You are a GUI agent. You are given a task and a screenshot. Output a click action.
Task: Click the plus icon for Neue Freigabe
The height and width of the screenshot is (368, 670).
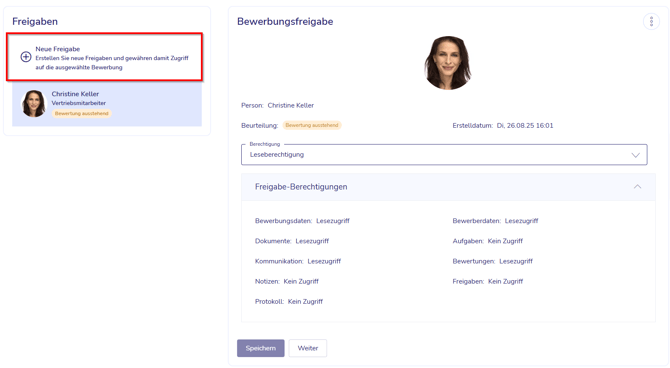pyautogui.click(x=26, y=57)
